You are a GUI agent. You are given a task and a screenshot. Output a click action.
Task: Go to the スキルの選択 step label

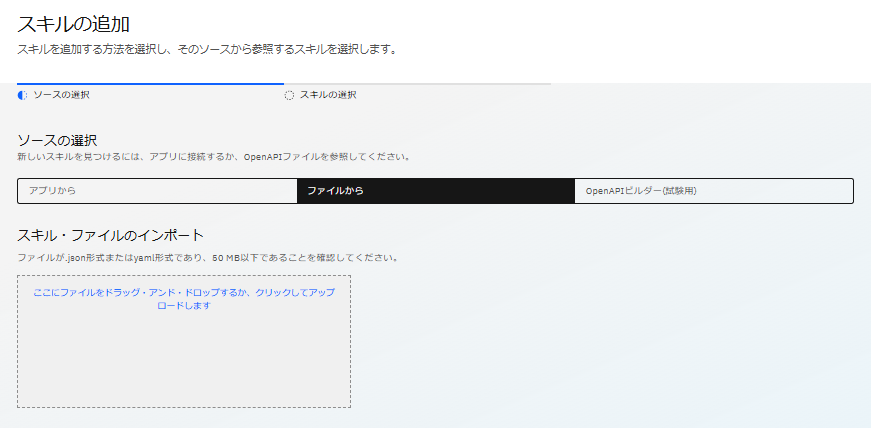pos(328,95)
